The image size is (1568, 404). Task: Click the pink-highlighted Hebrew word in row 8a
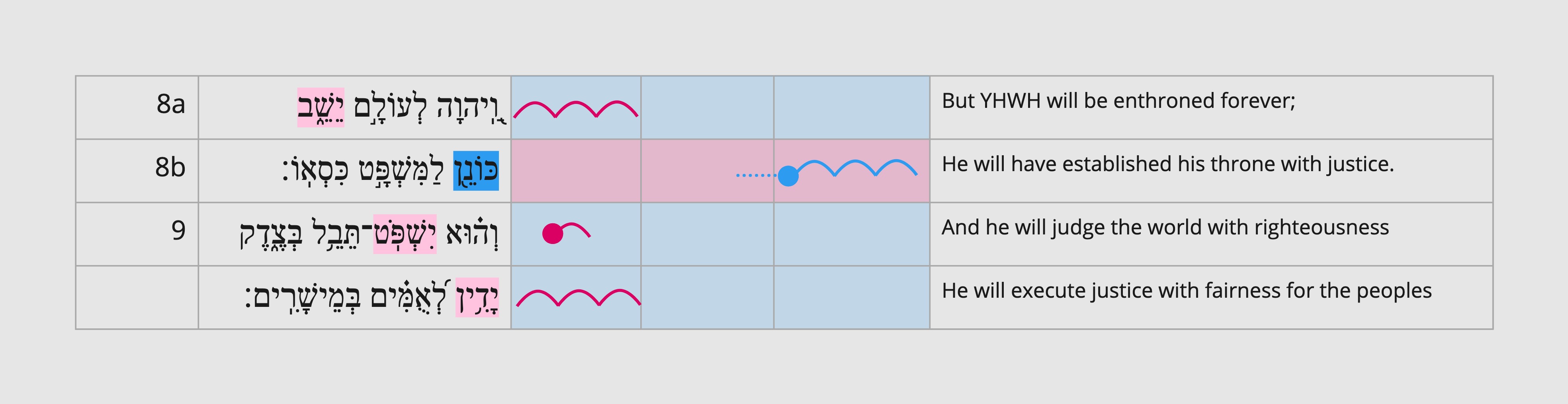pos(321,108)
